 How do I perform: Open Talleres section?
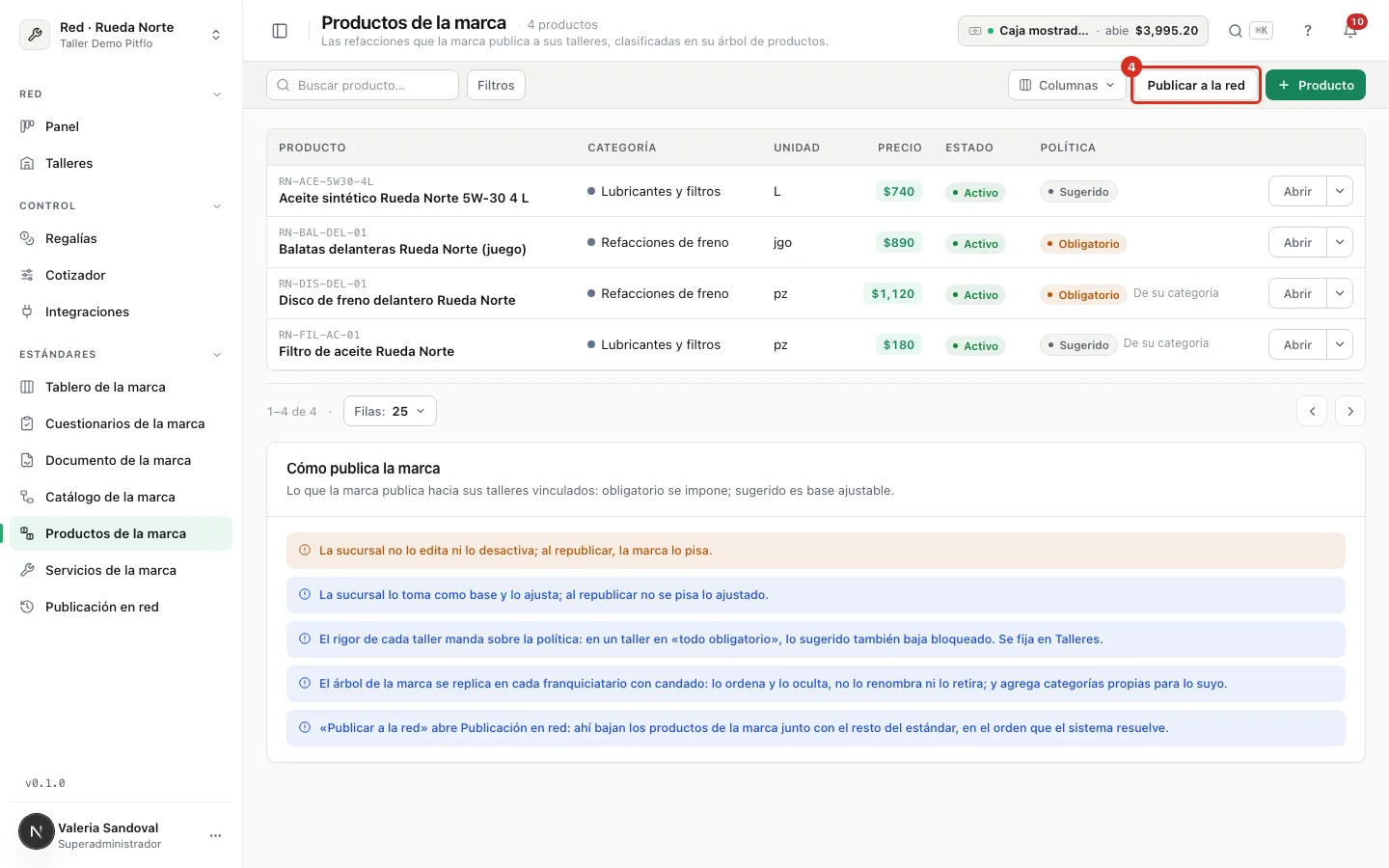click(x=121, y=163)
